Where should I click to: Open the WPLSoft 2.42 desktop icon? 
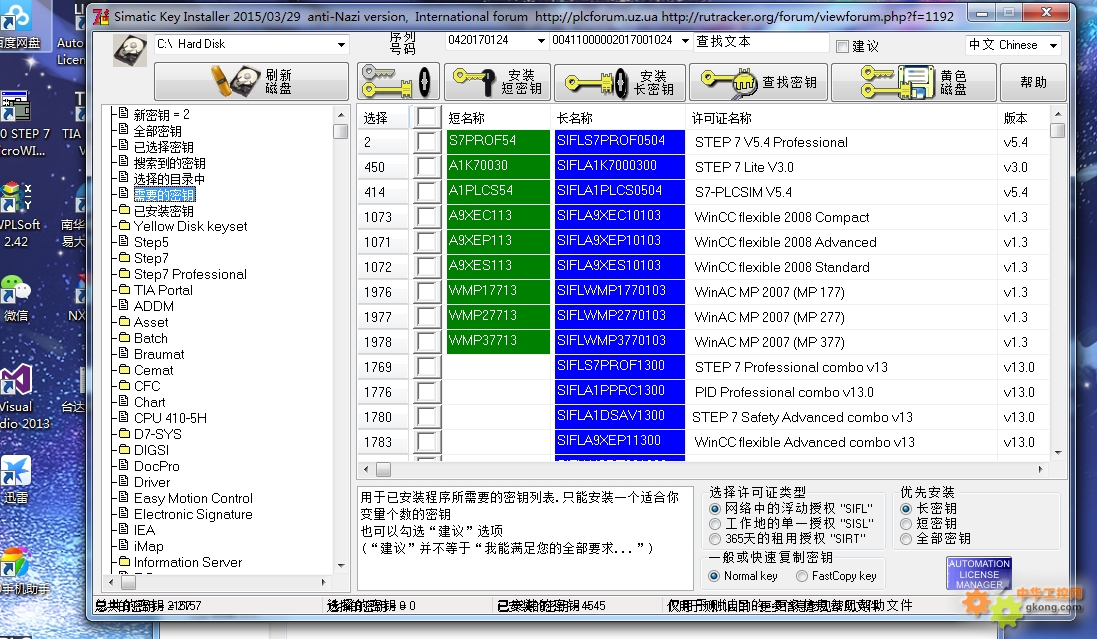[x=17, y=215]
